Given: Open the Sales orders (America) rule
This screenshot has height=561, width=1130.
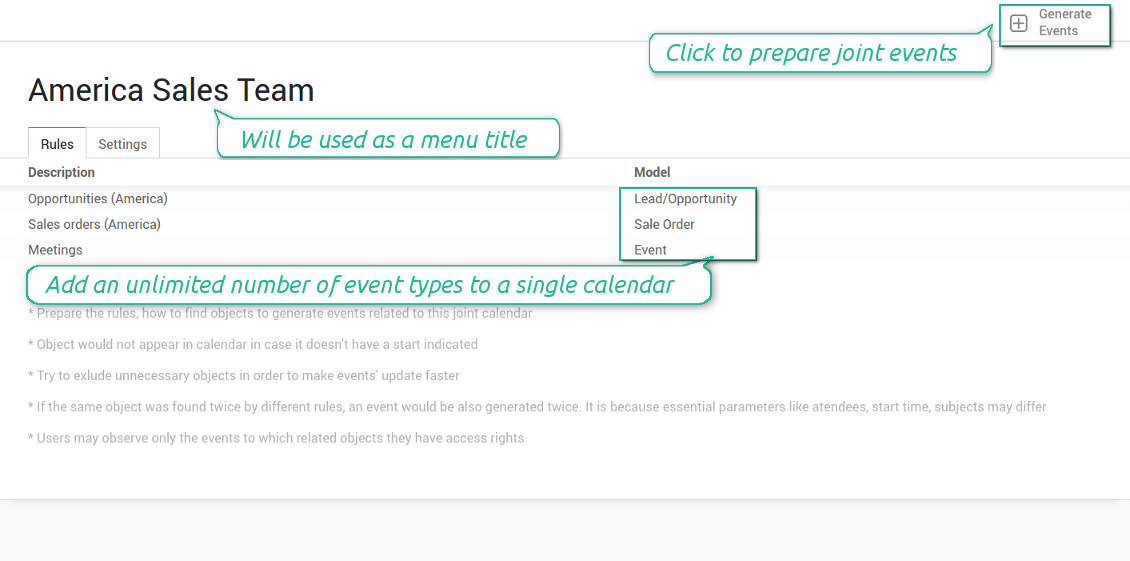Looking at the screenshot, I should [94, 224].
